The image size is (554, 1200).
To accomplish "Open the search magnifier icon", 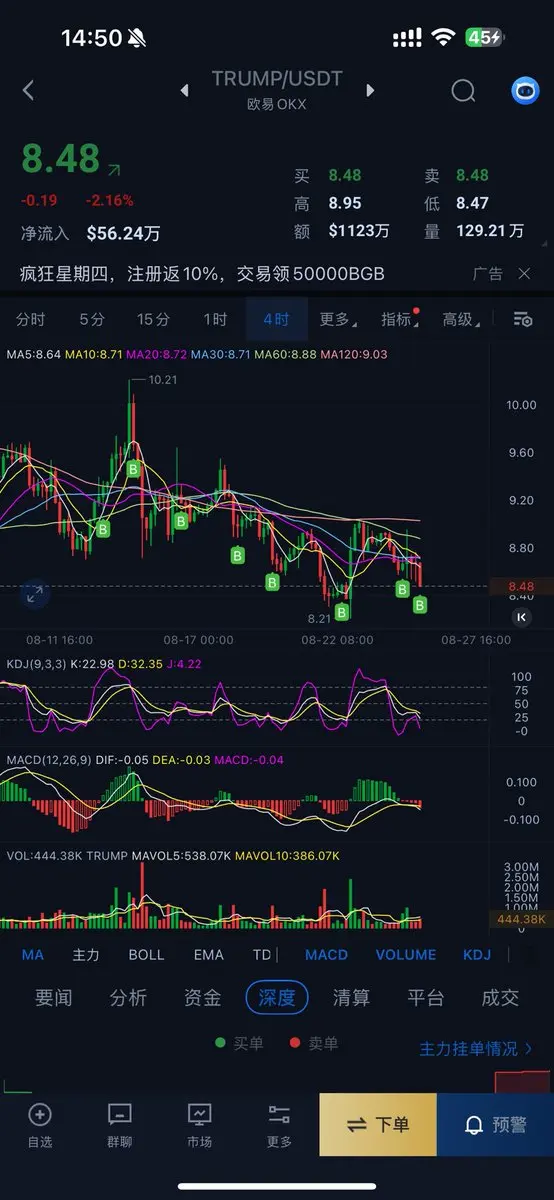I will (x=463, y=91).
